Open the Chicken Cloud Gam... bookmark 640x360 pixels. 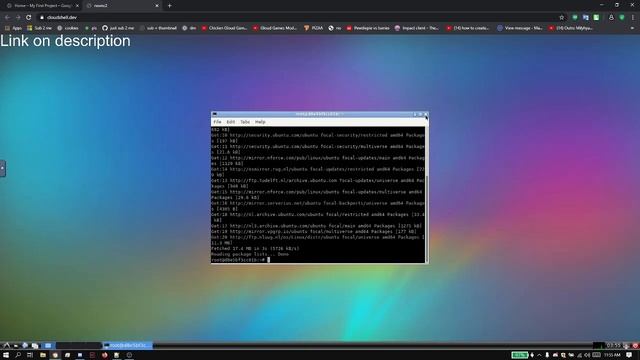(x=224, y=28)
